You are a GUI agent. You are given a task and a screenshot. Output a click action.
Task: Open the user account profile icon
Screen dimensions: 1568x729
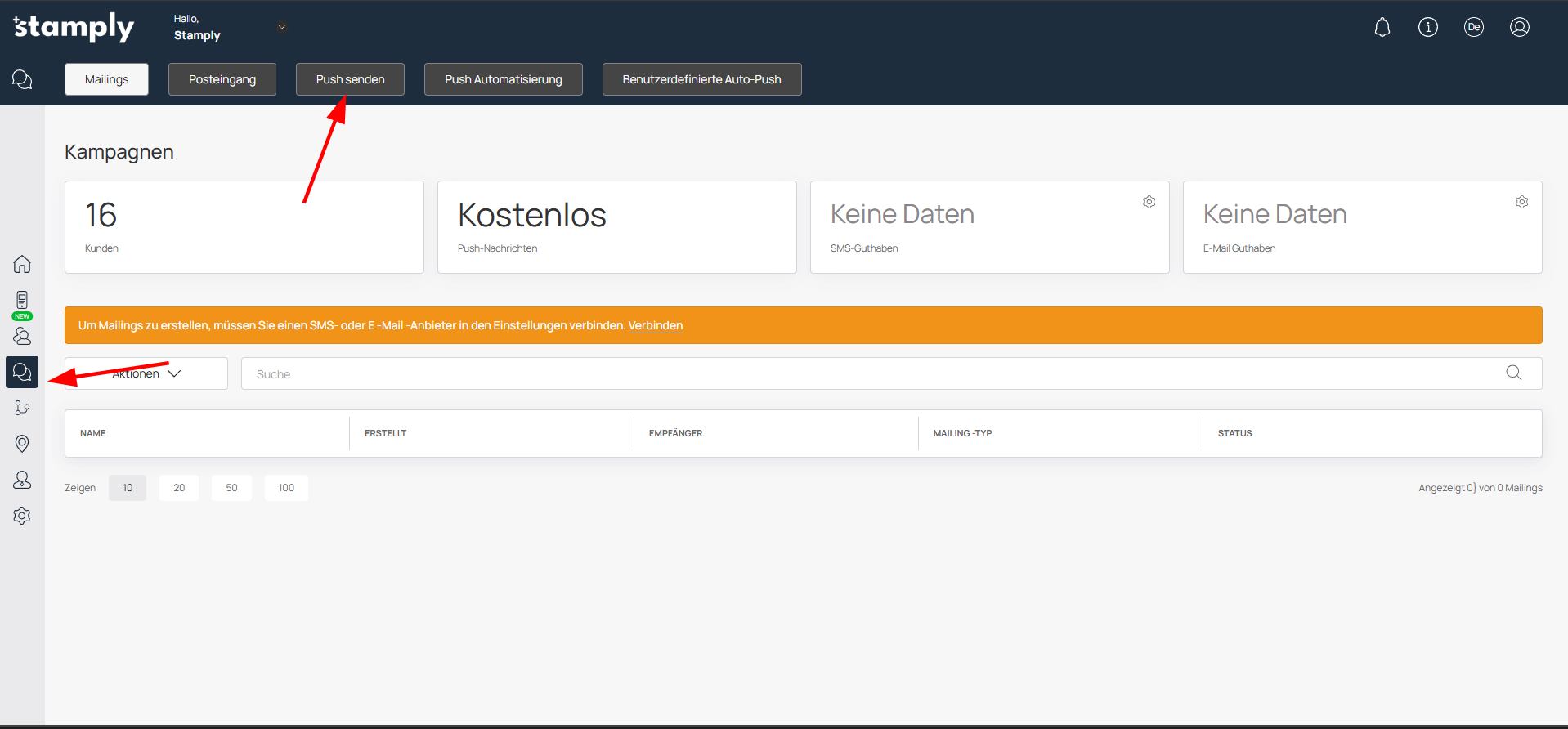pos(1520,28)
